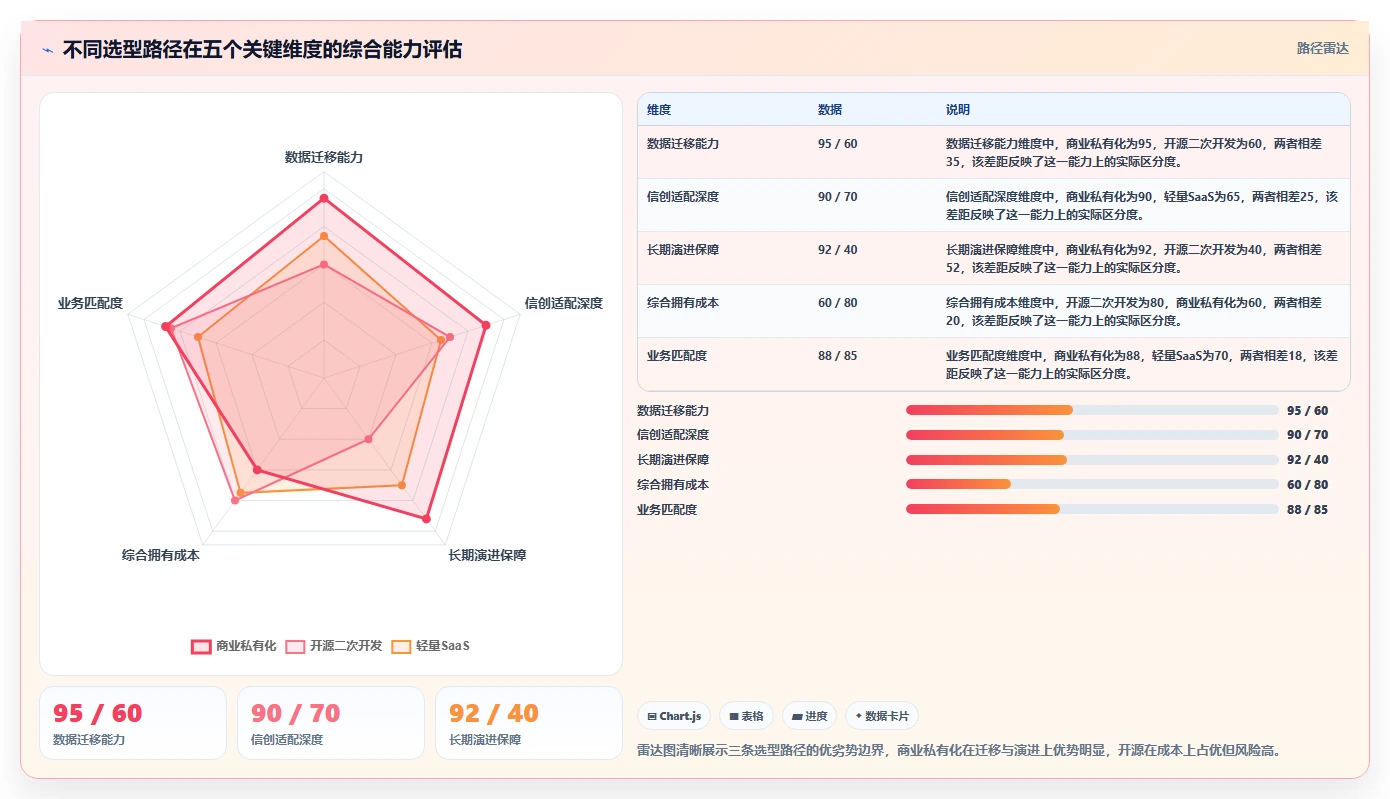Click the 综合拥有成本 progress bar

(1092, 484)
